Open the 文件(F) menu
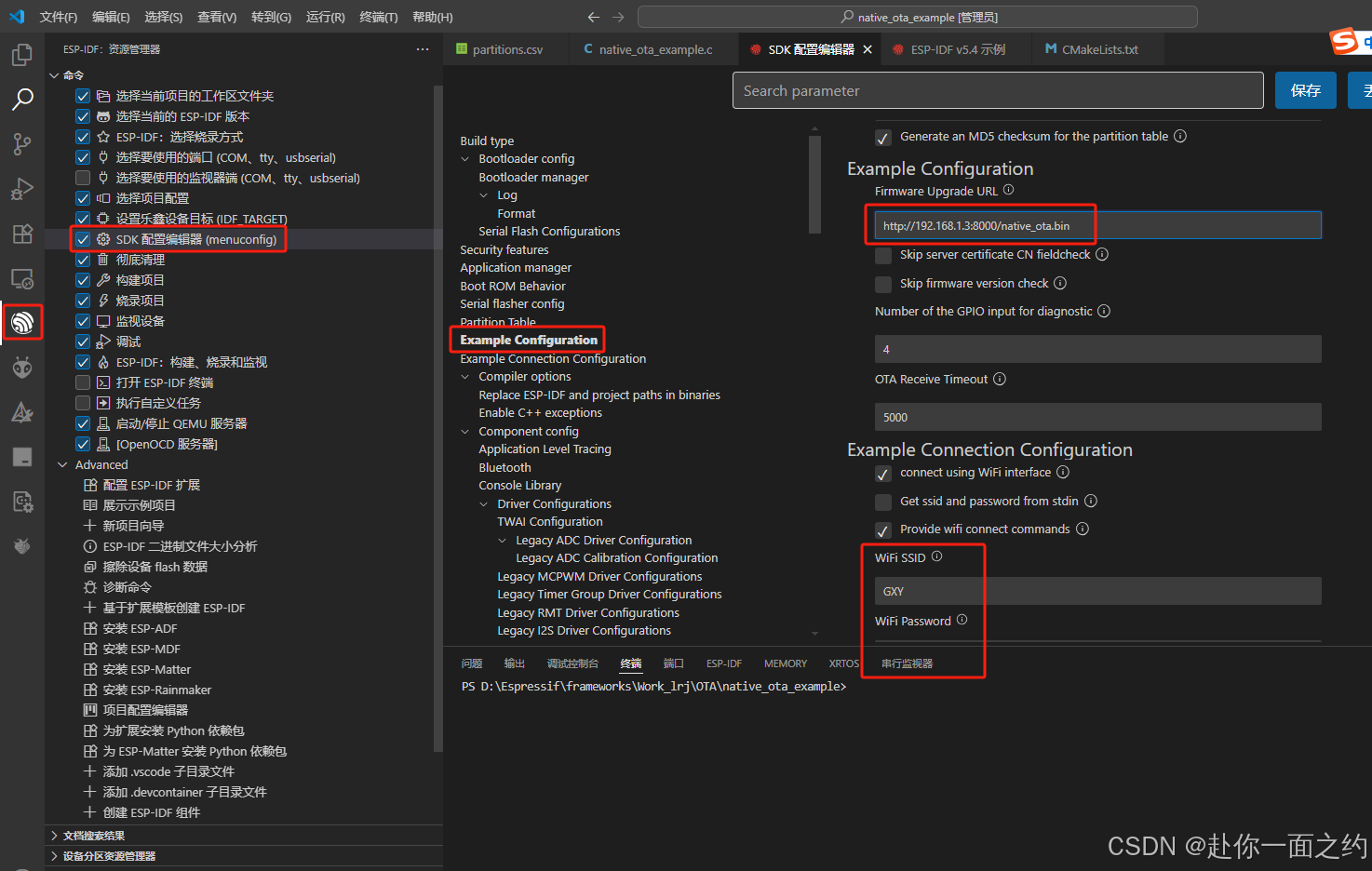 59,17
